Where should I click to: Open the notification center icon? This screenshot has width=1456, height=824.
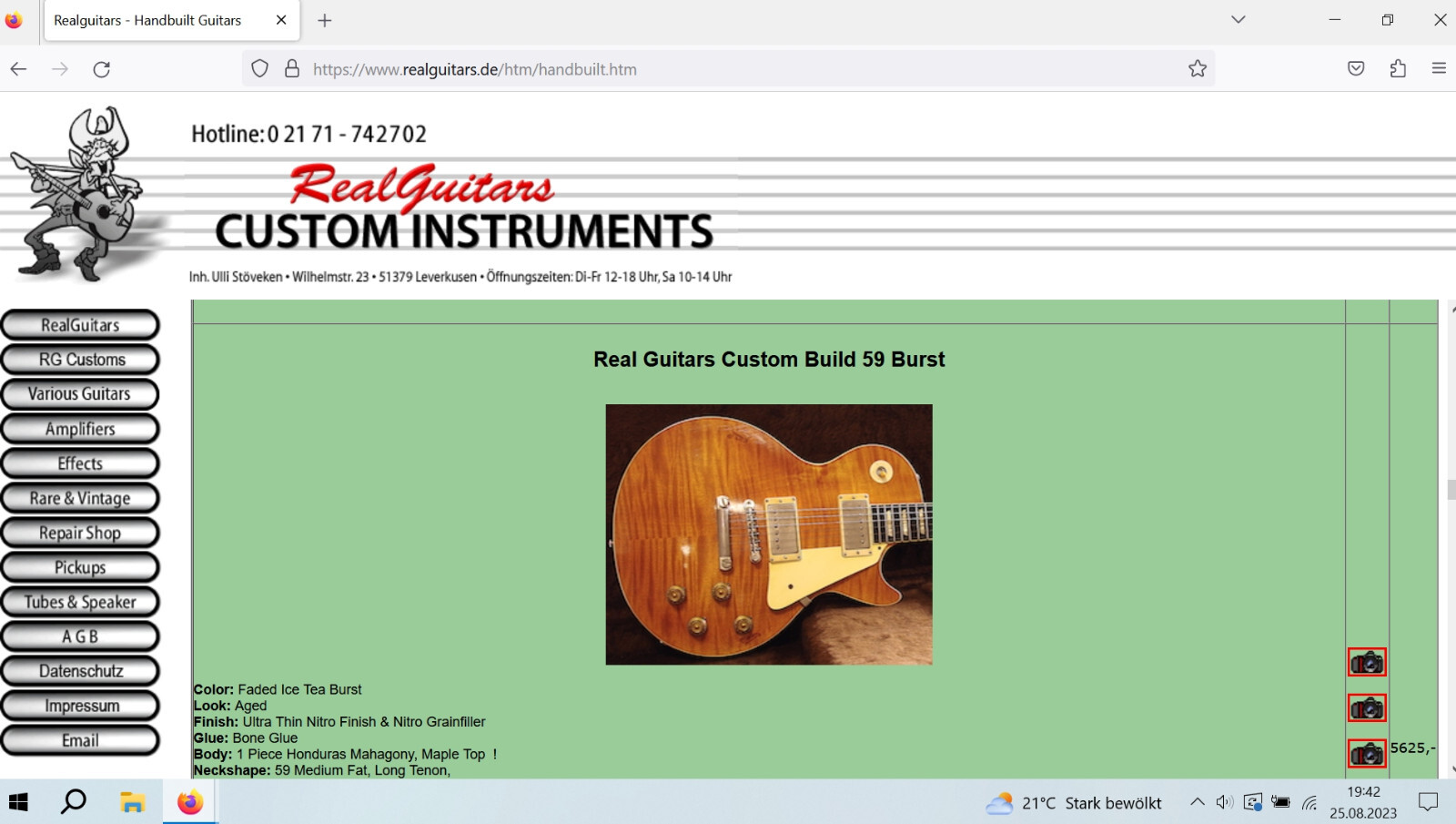pos(1429,802)
